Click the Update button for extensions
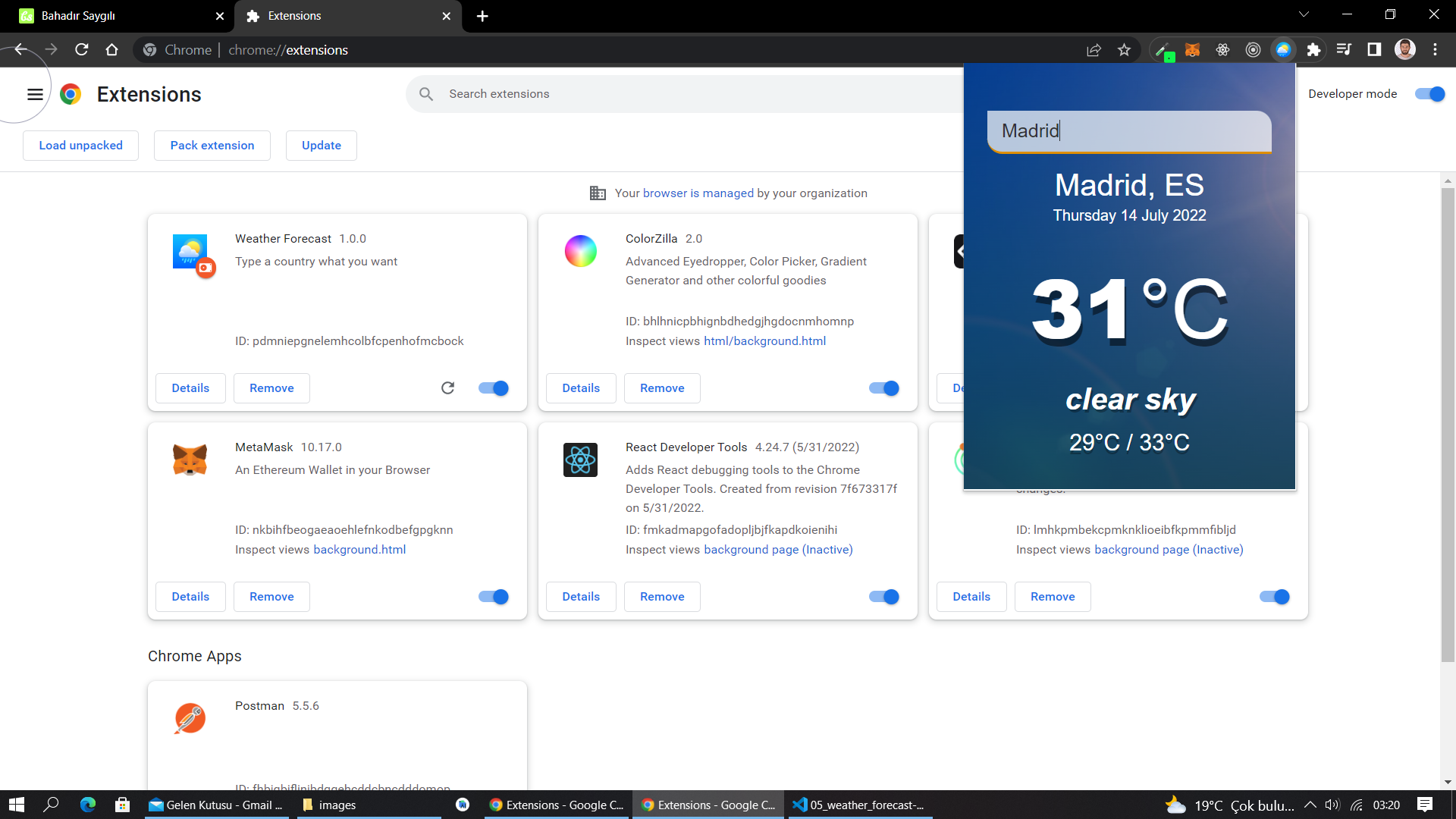This screenshot has height=819, width=1456. click(x=321, y=145)
